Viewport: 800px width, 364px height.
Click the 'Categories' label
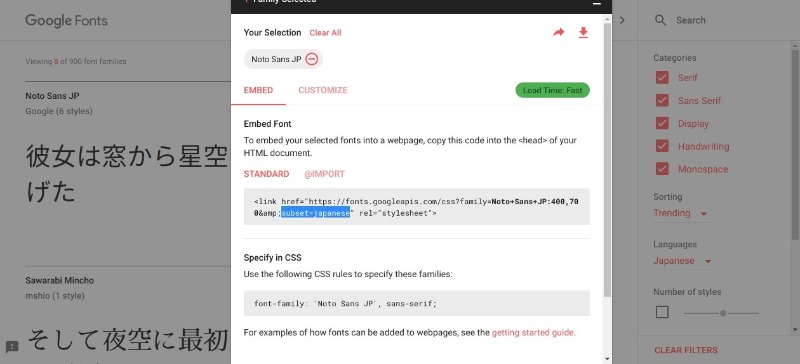(674, 58)
